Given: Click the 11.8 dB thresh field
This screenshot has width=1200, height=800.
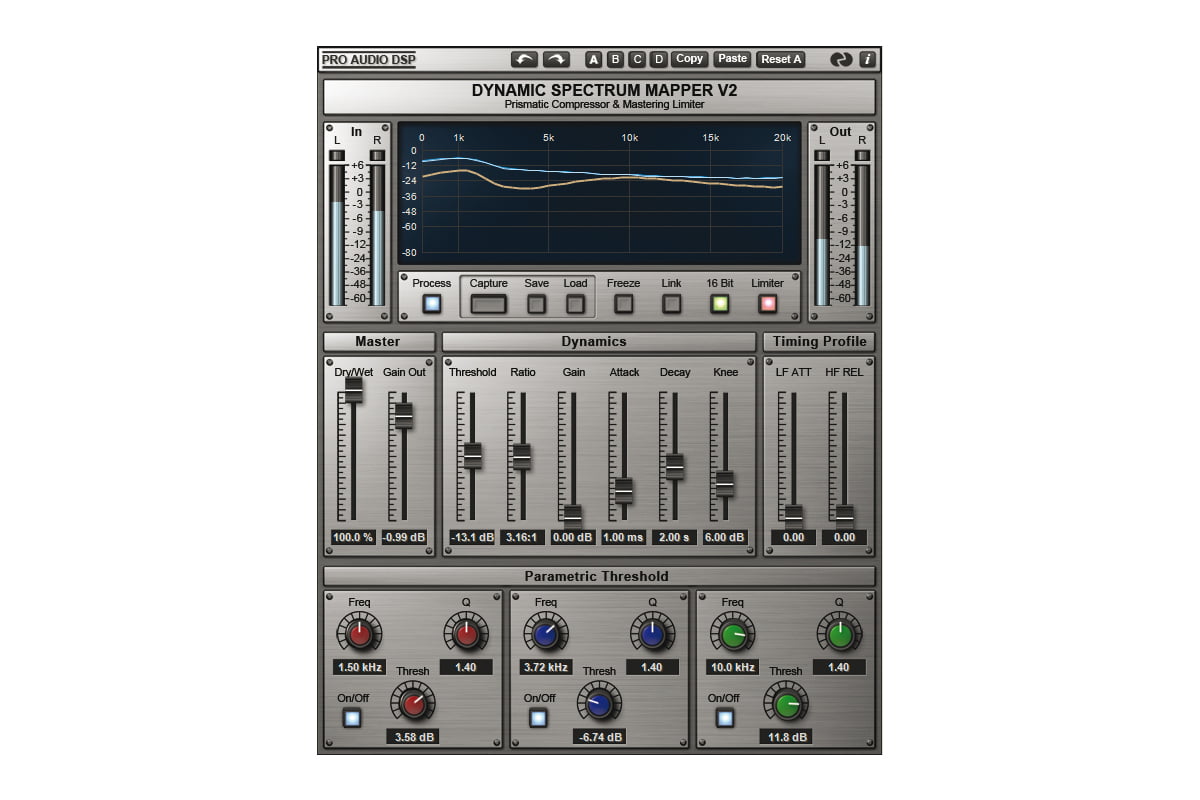Looking at the screenshot, I should 786,737.
